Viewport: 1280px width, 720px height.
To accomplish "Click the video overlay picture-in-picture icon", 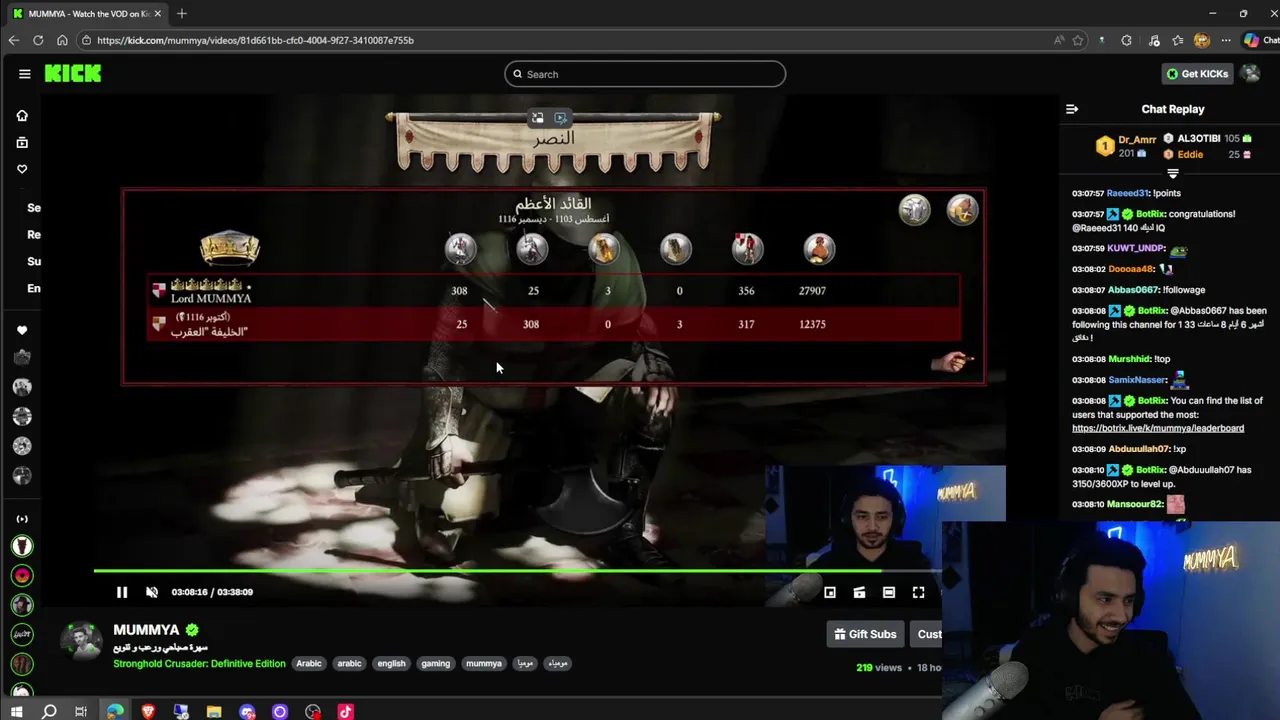I will click(x=537, y=118).
